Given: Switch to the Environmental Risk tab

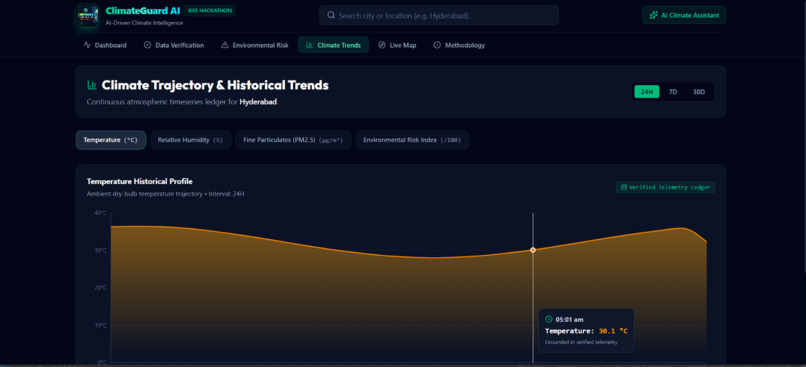Looking at the screenshot, I should point(254,45).
